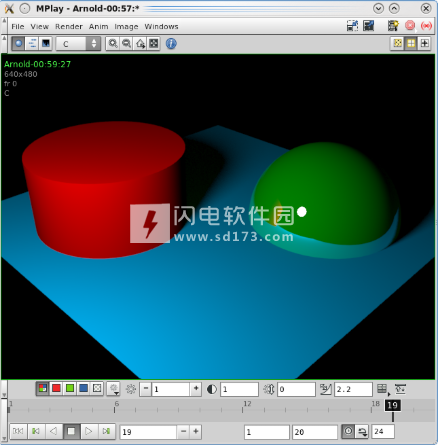This screenshot has width=440, height=446.
Task: Open the C image plane dropdown
Action: (x=78, y=44)
